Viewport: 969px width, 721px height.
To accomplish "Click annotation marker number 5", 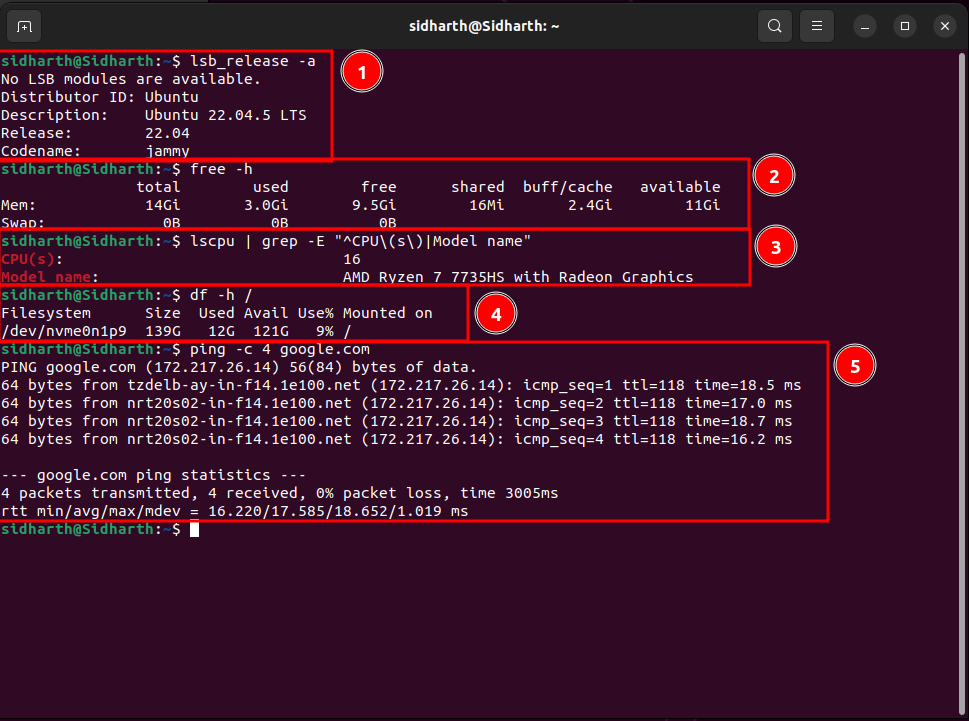I will pos(854,365).
